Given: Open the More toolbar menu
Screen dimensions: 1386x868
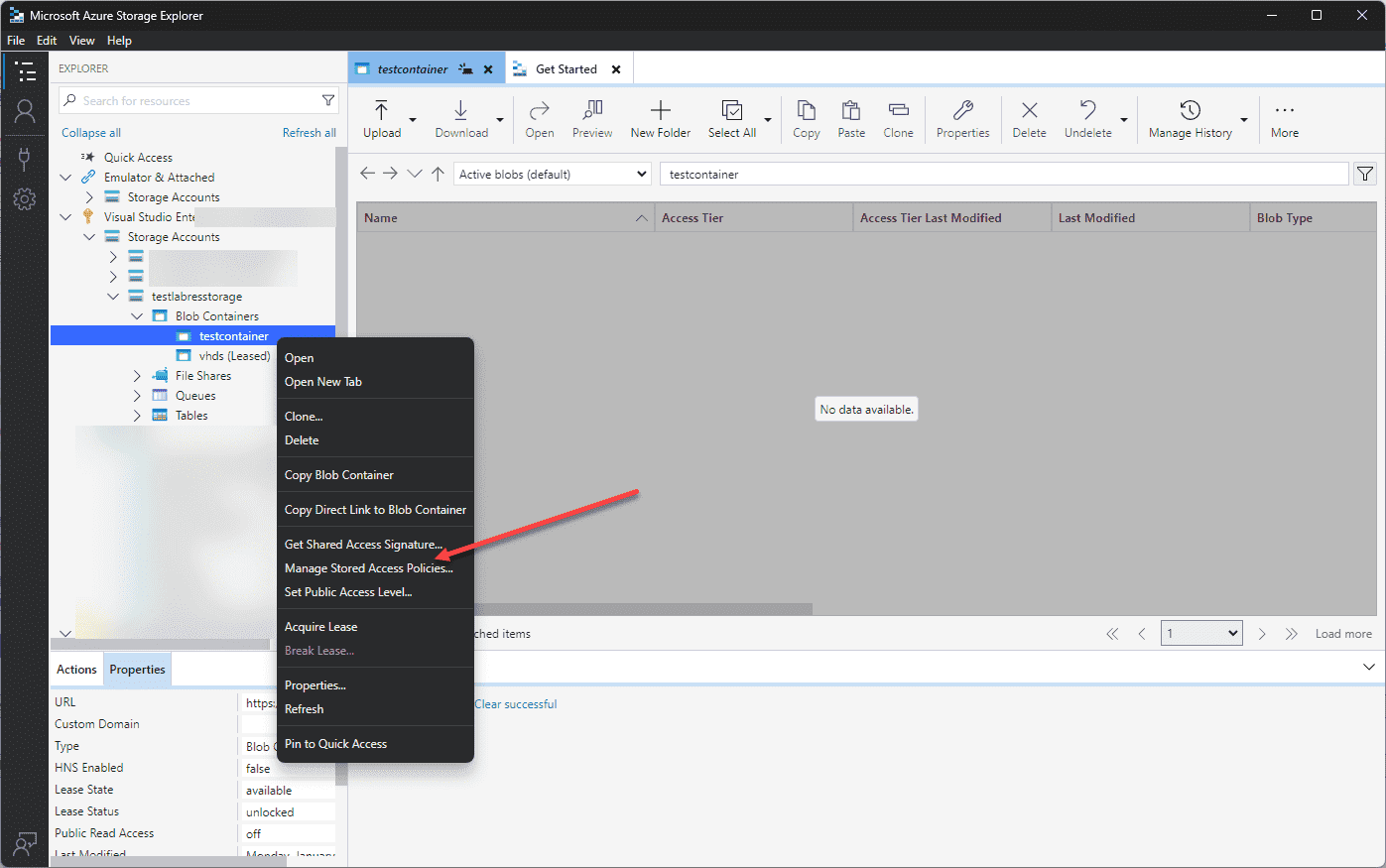Looking at the screenshot, I should [1285, 119].
